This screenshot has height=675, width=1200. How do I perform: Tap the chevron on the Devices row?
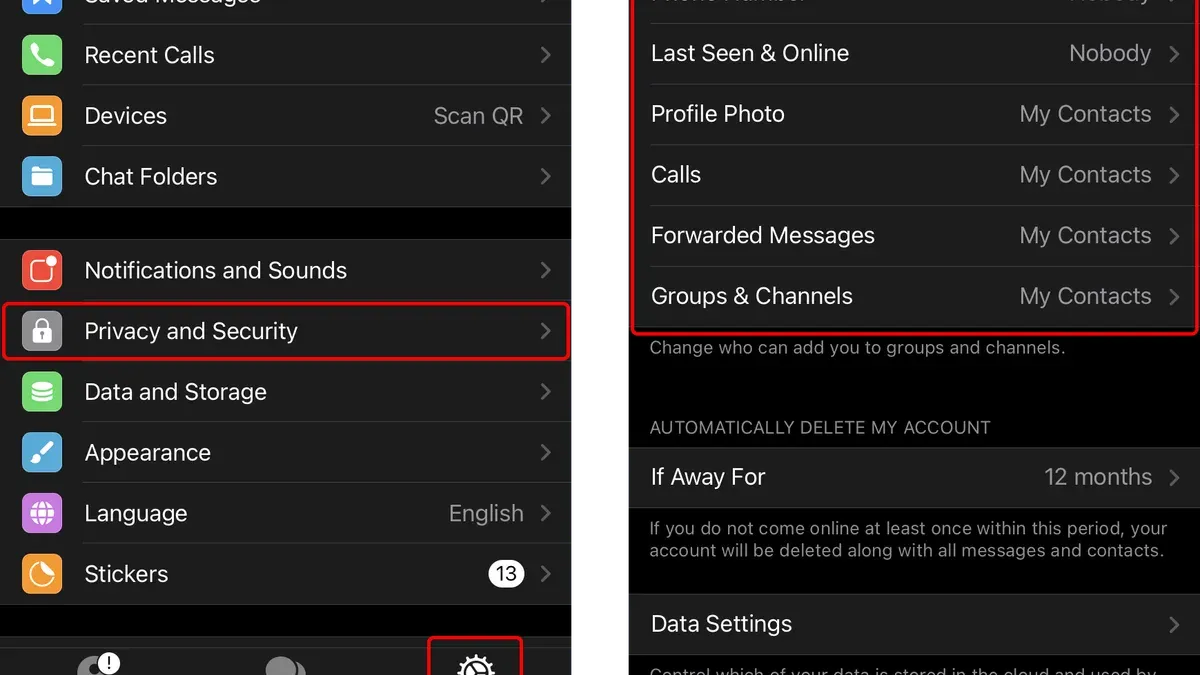click(546, 116)
